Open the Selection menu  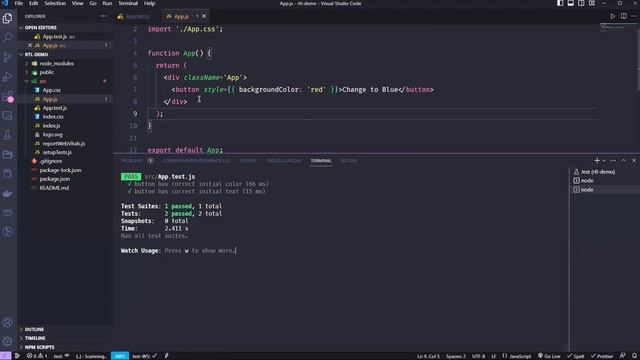55,3
